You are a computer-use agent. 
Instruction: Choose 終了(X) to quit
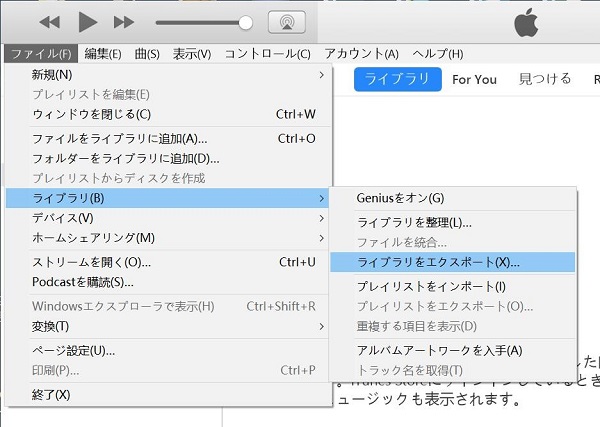tap(167, 394)
